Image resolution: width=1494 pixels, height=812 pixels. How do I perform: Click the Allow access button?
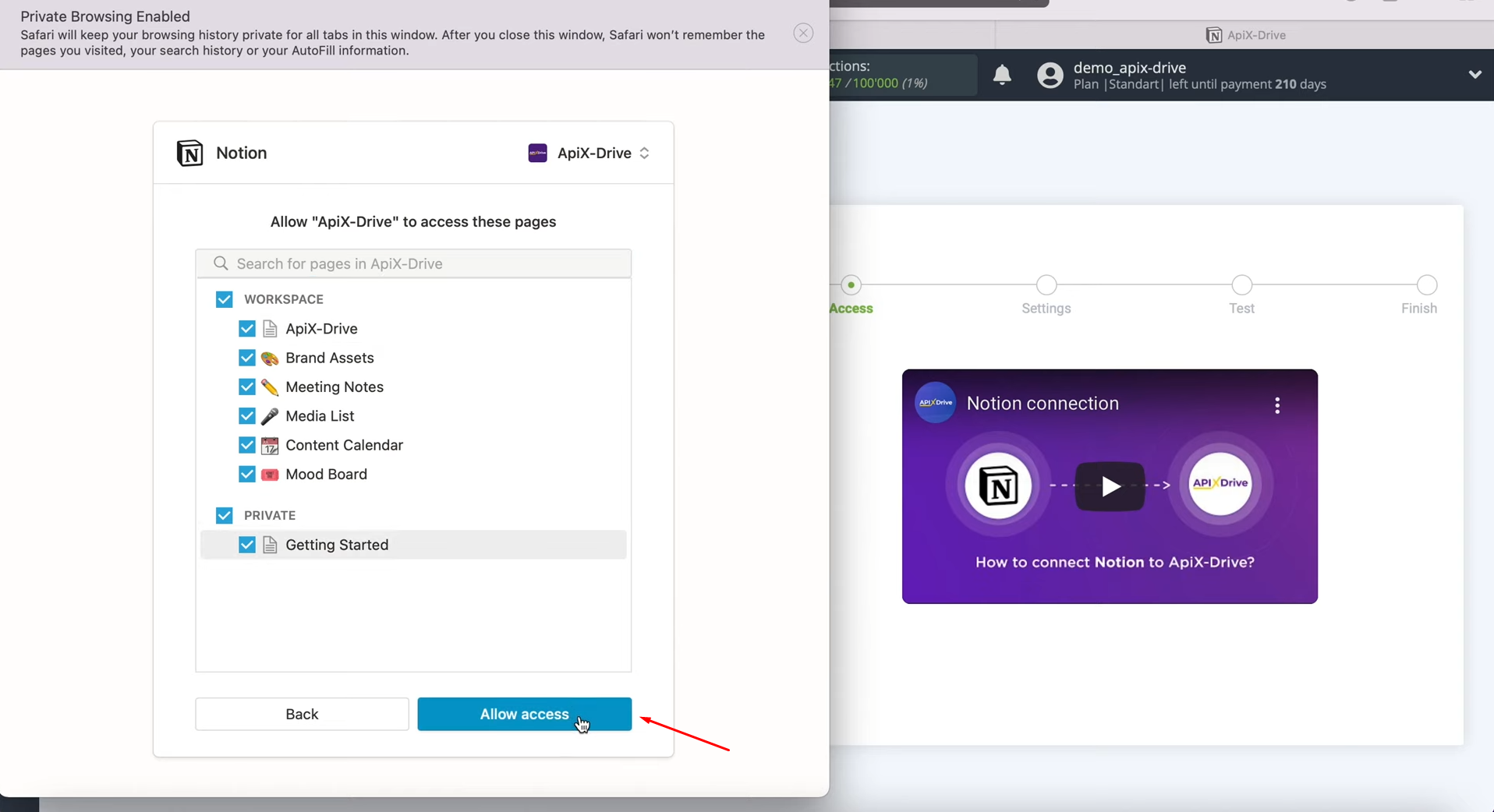pos(524,714)
